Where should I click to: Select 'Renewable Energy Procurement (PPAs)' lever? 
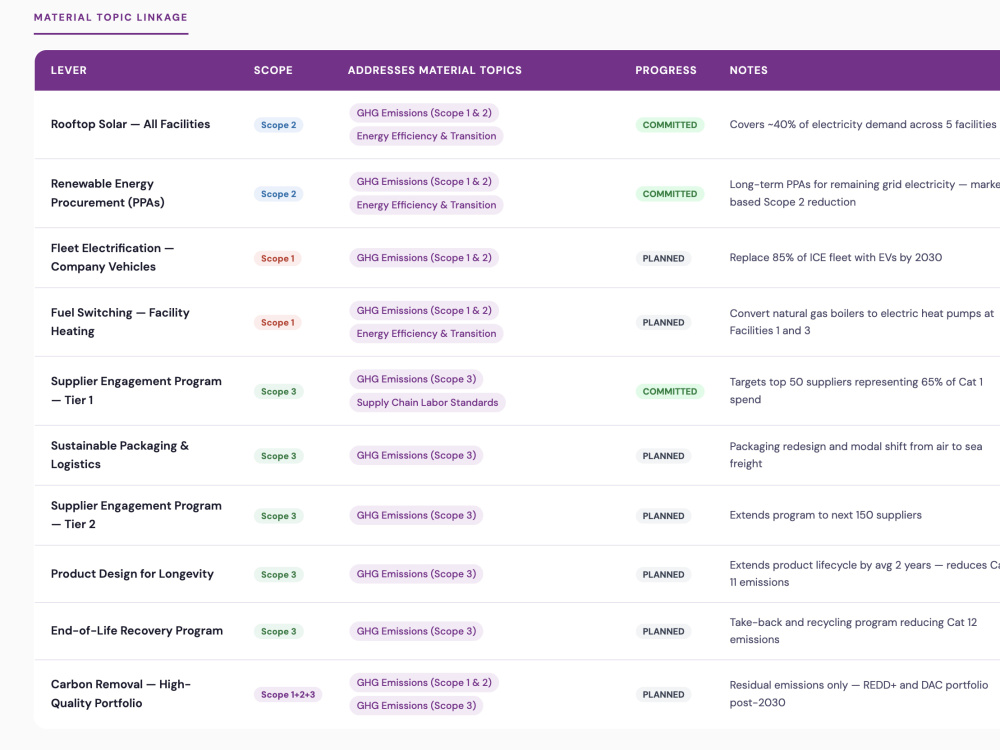click(108, 193)
